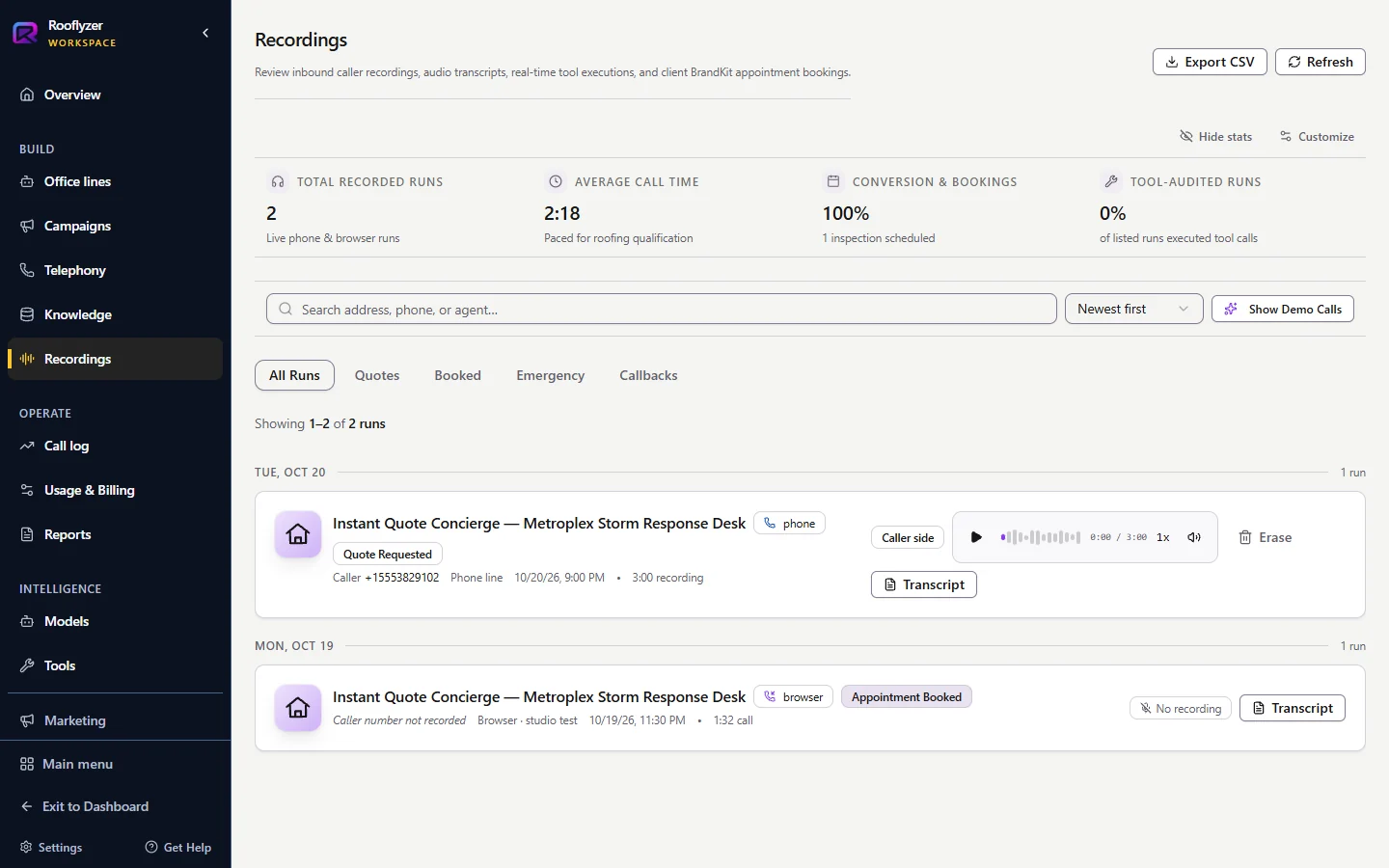Focus the search address, phone, or agent field
The image size is (1389, 868).
coord(662,309)
